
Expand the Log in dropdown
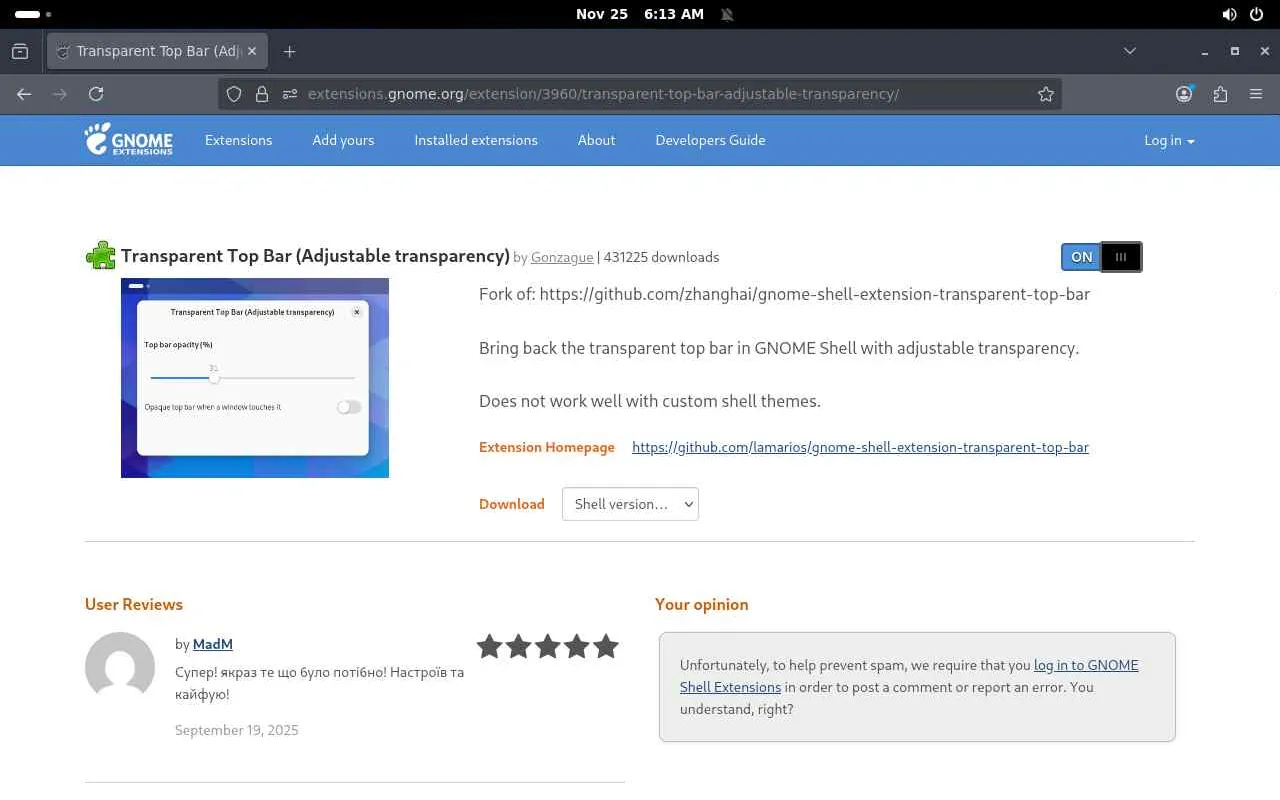pyautogui.click(x=1169, y=140)
